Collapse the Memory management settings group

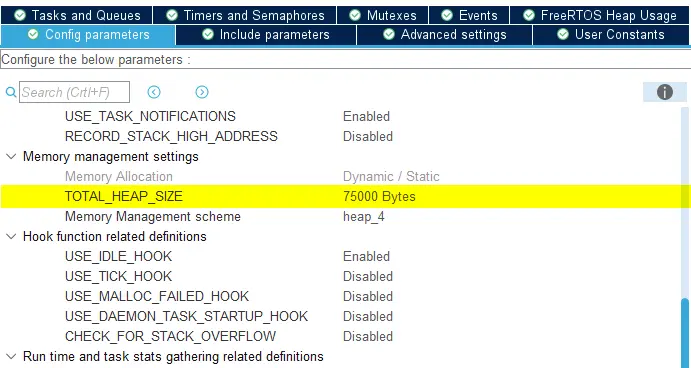click(x=11, y=156)
